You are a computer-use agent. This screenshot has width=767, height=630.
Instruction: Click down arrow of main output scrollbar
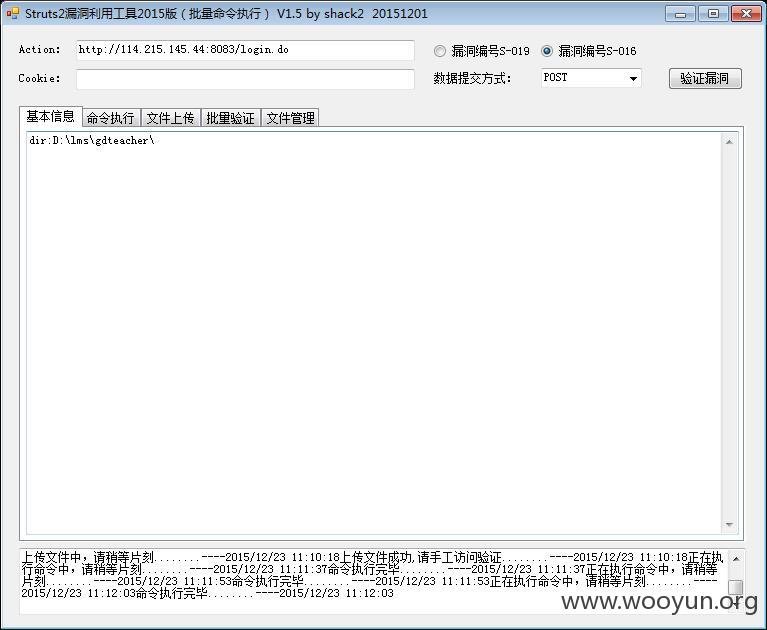click(x=729, y=524)
